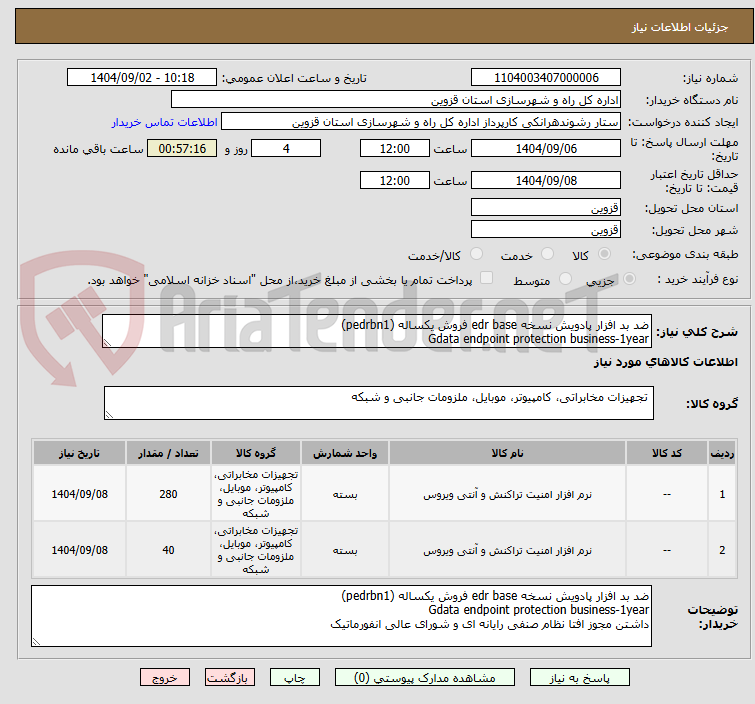Click the اطلاعات کالاهای مورد نیاز heading
Viewport: 755px width, 704px height.
[665, 362]
